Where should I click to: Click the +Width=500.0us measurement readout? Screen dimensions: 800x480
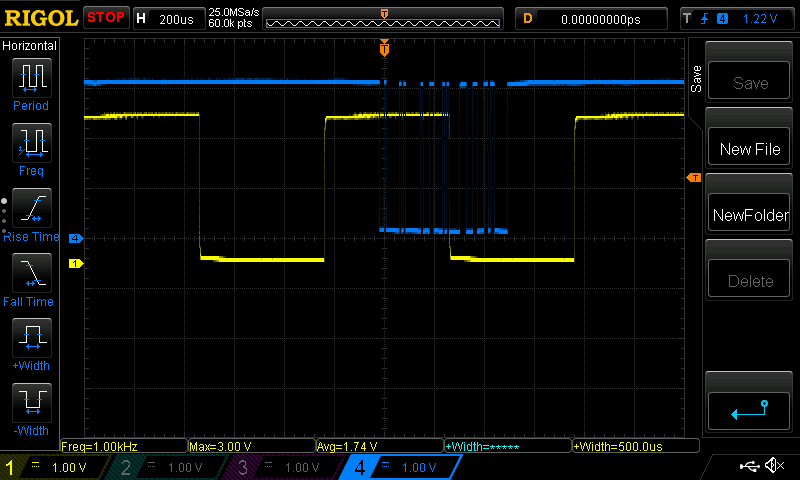pos(636,446)
